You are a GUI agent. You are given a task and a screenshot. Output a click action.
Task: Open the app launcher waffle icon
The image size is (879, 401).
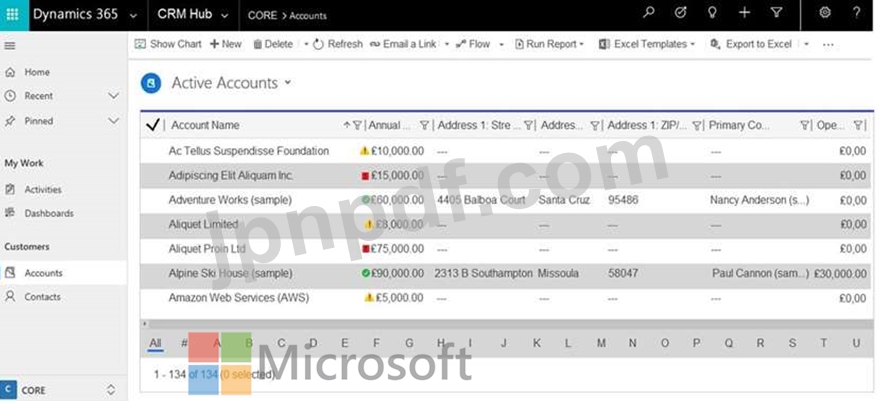[x=13, y=15]
